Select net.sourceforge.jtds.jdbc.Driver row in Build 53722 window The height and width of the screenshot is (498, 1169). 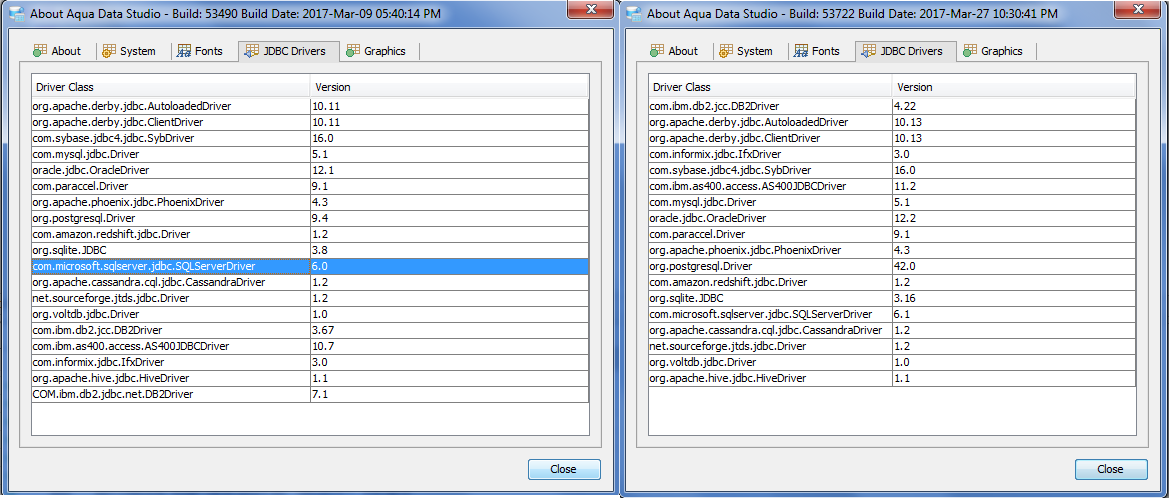[x=892, y=346]
